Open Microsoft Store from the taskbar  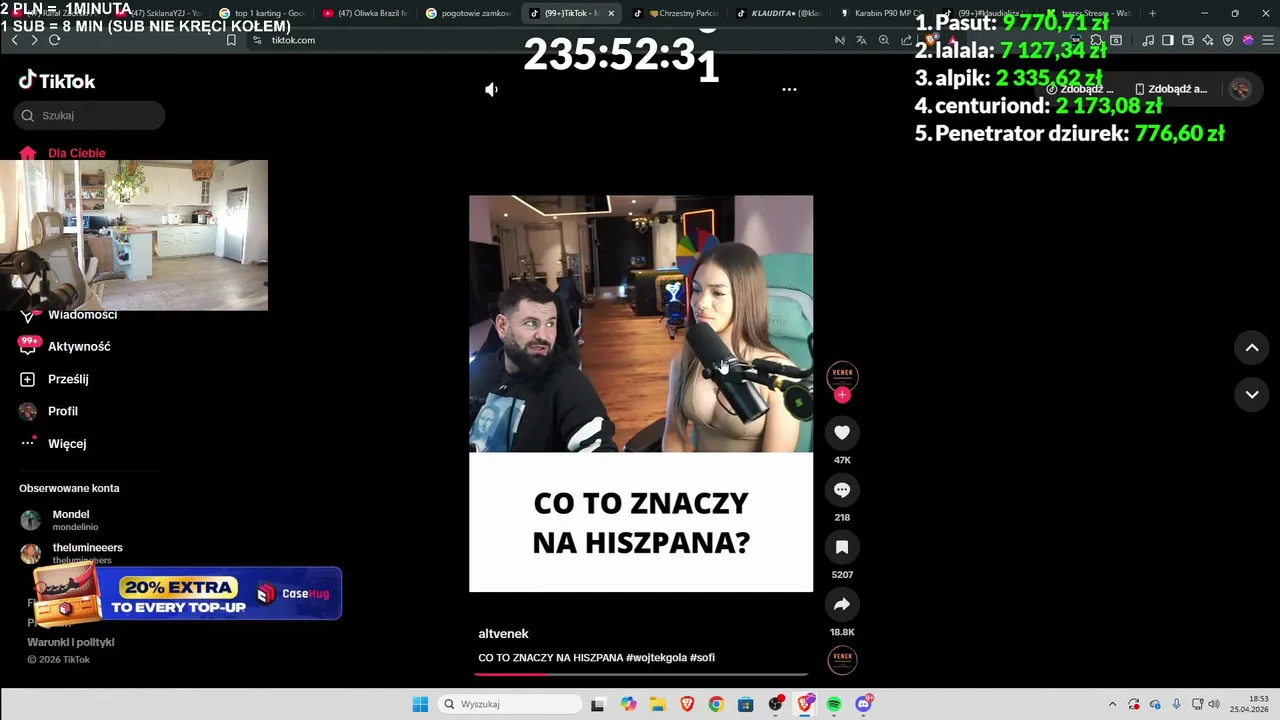745,704
